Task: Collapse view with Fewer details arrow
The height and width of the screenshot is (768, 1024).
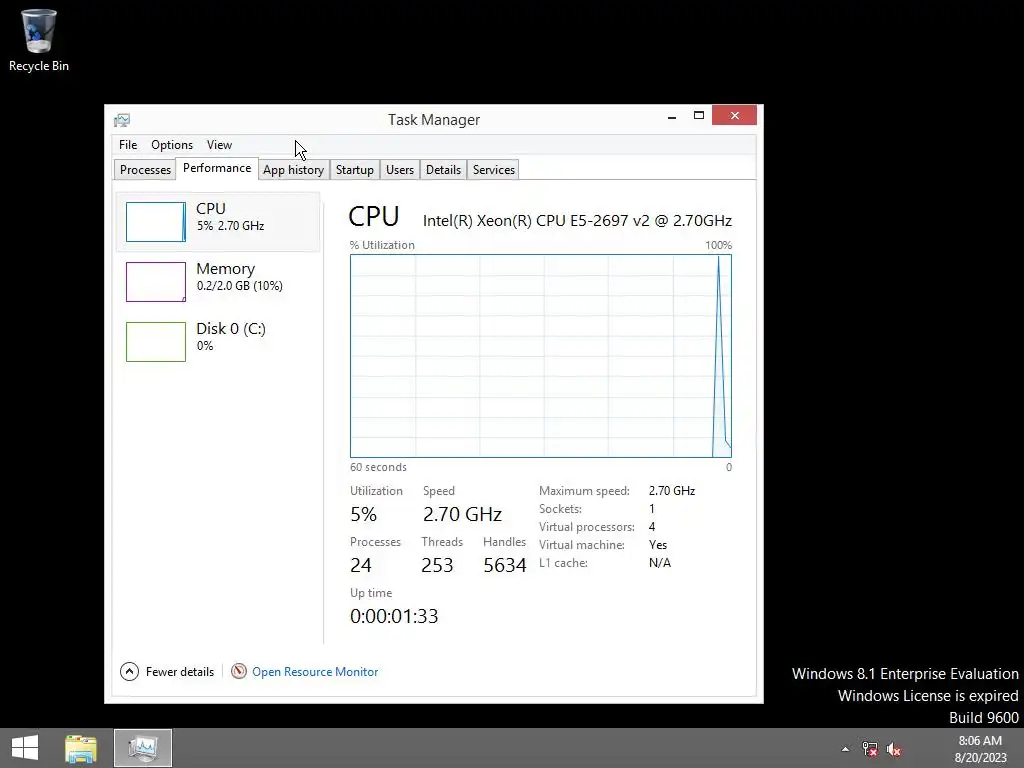Action: 129,671
